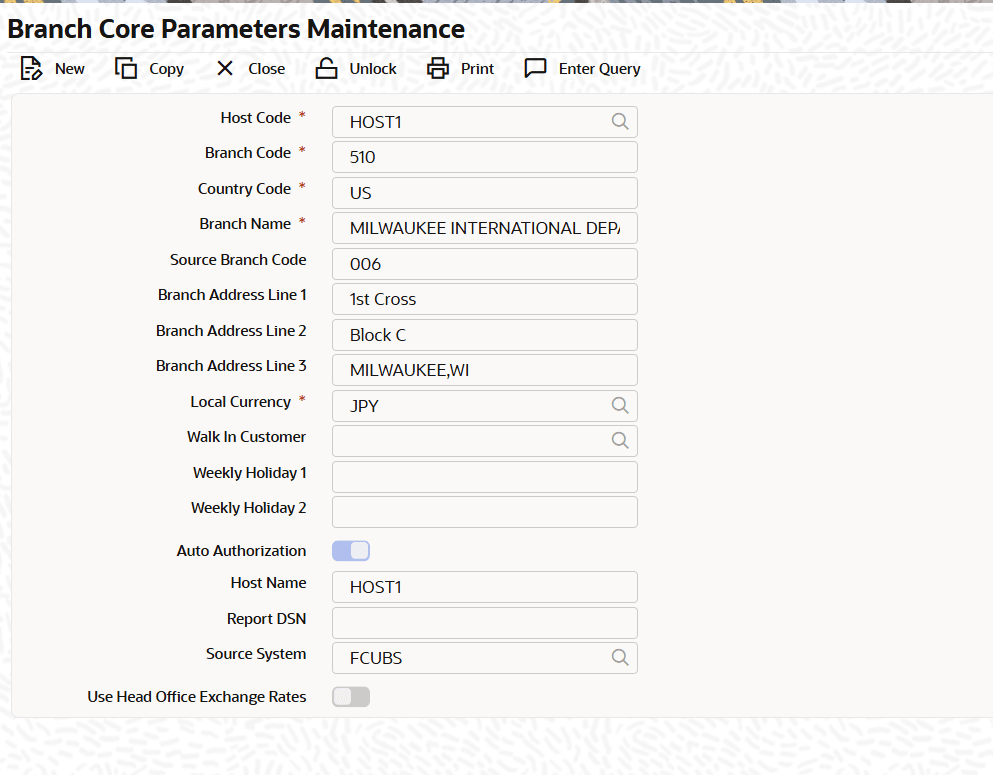The image size is (993, 775).
Task: Click the Source Branch Code field 006
Action: (x=484, y=263)
